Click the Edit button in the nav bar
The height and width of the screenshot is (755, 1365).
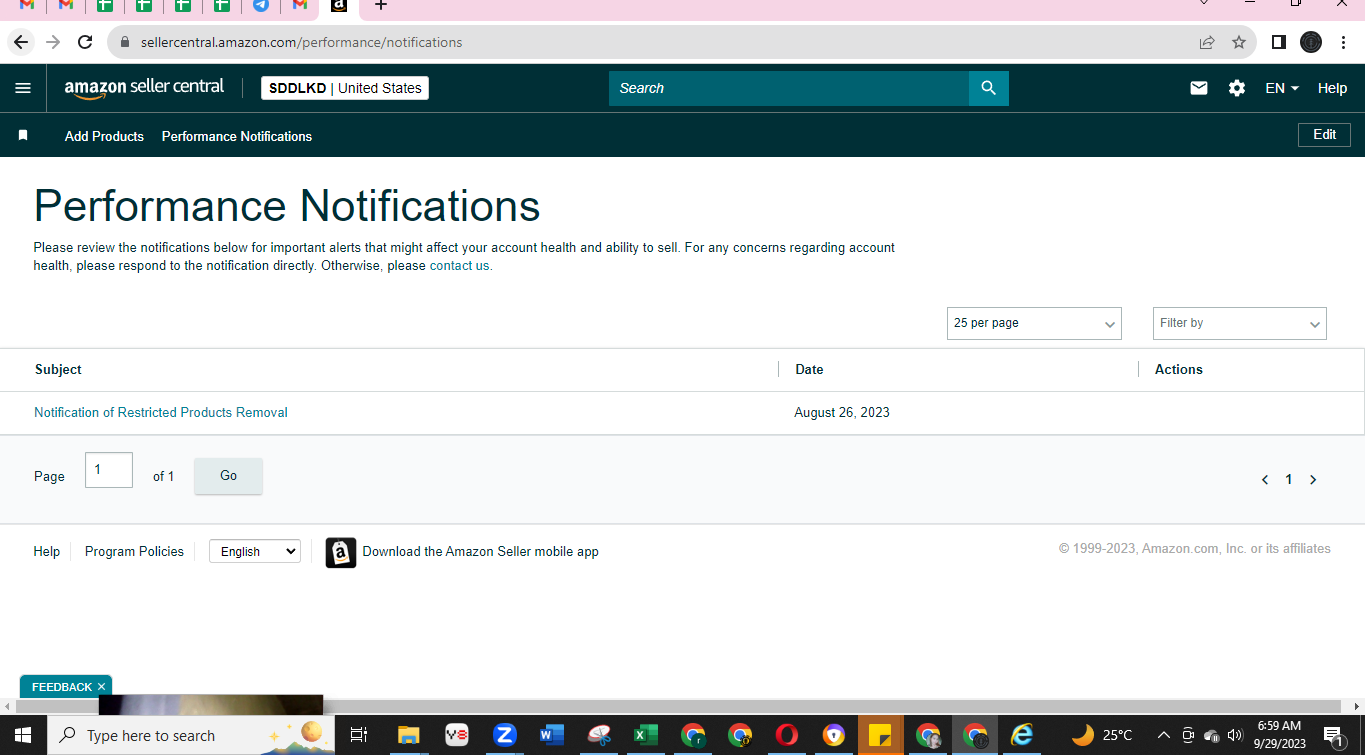[x=1324, y=135]
